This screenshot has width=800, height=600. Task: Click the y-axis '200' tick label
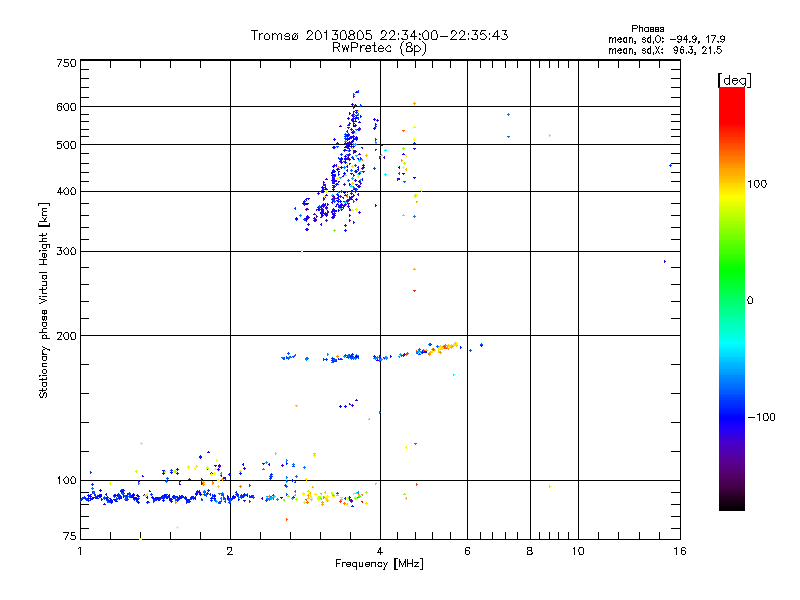[66, 336]
